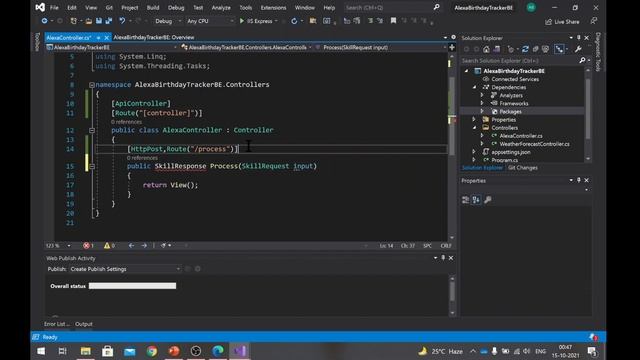This screenshot has height=360, width=640.
Task: Click the Save All toolbar icon
Action: click(x=109, y=21)
